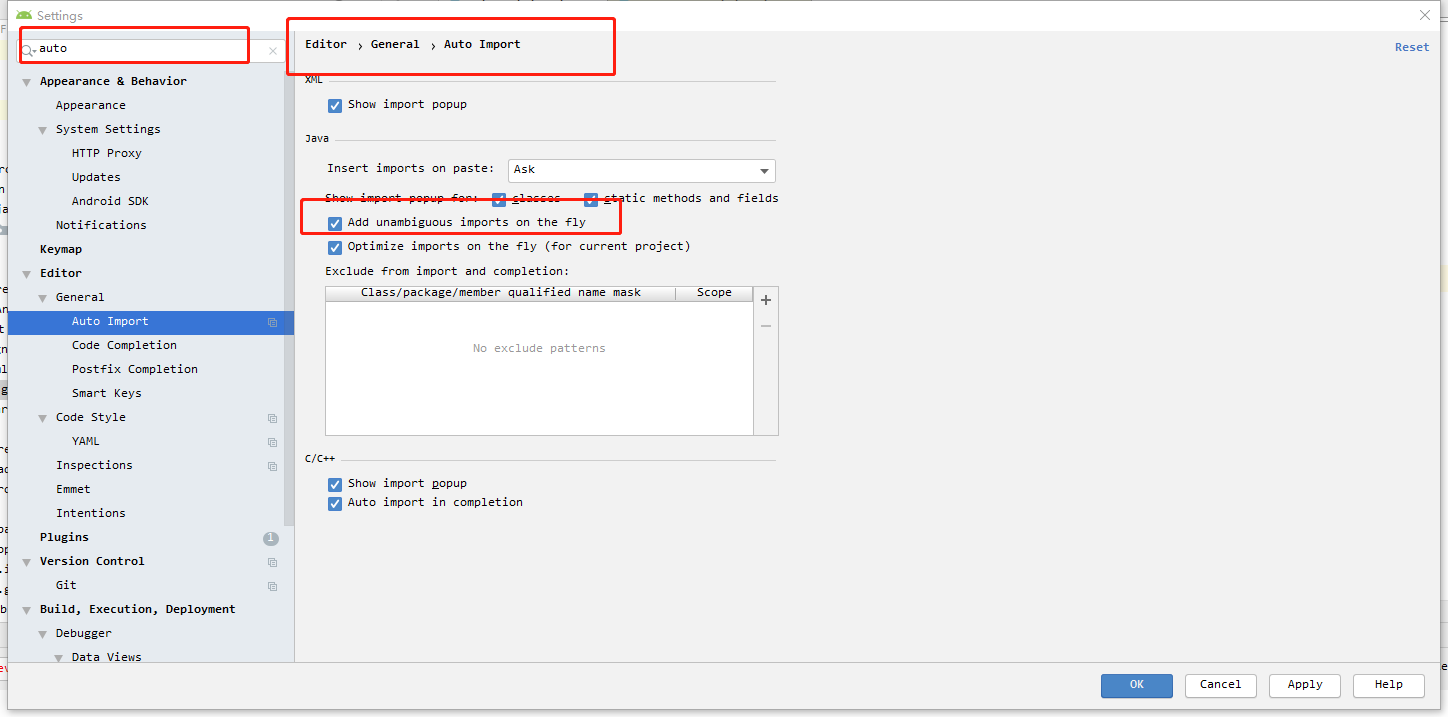Screen dimensions: 1448x717
Task: Click Class/package/member qualified name mask header
Action: (x=500, y=293)
